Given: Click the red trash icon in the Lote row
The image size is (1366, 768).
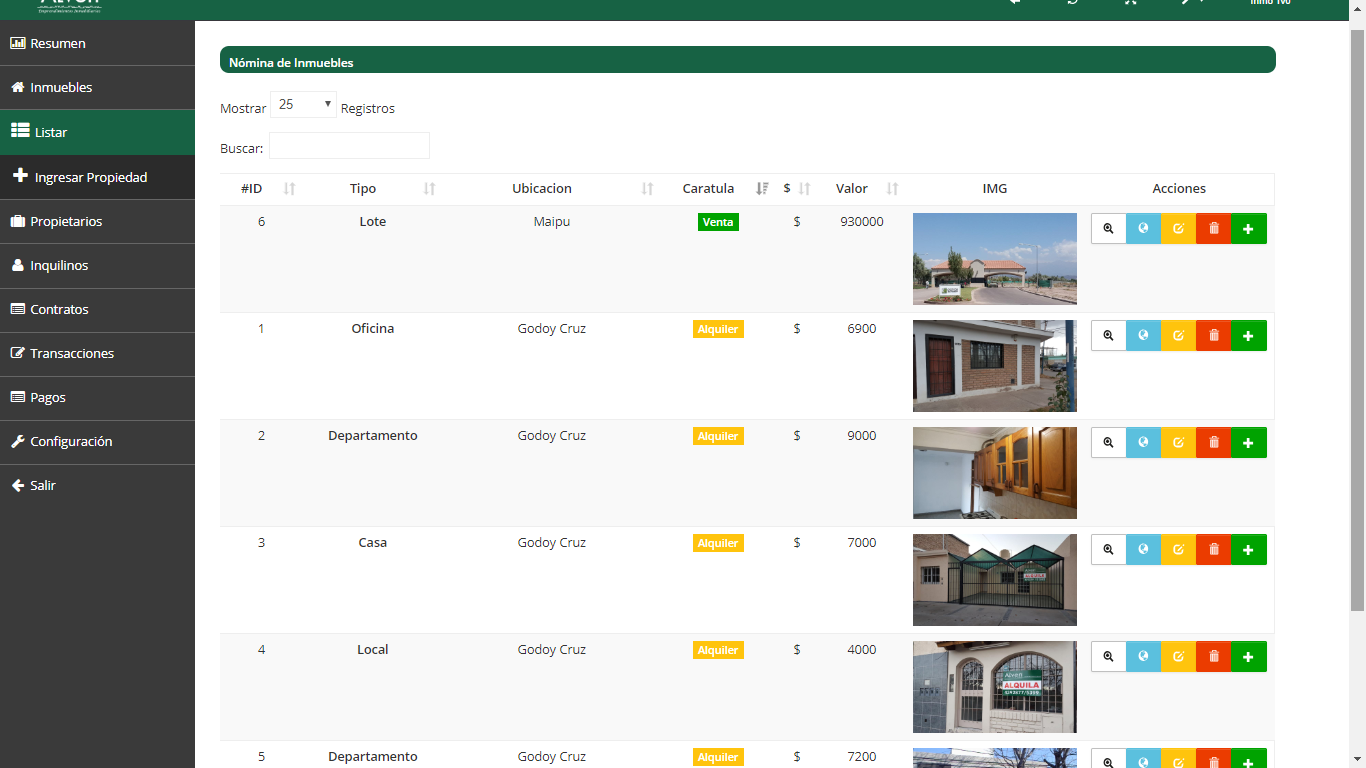Looking at the screenshot, I should [x=1213, y=228].
